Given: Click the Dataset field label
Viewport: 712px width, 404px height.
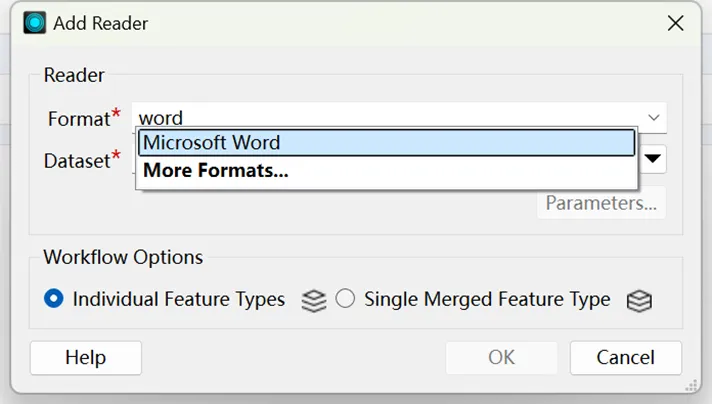Looking at the screenshot, I should click(x=76, y=159).
